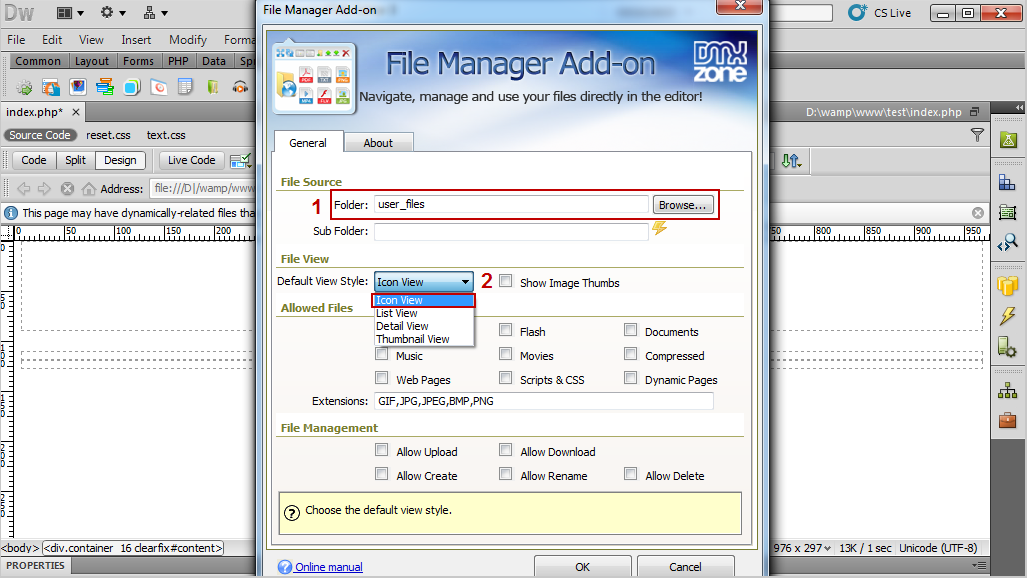Enable the Allow Download checkbox
This screenshot has height=578, width=1027.
pos(506,450)
